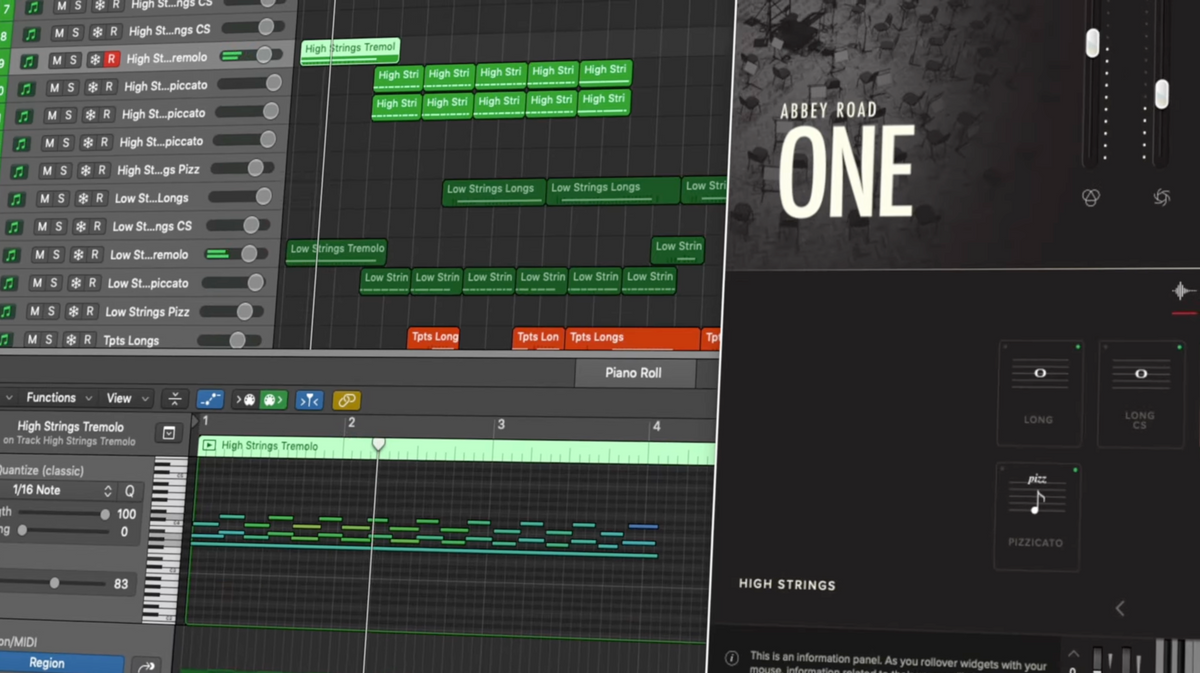The image size is (1200, 673).
Task: Mute the Low Strings Pizz track
Action: pos(34,312)
